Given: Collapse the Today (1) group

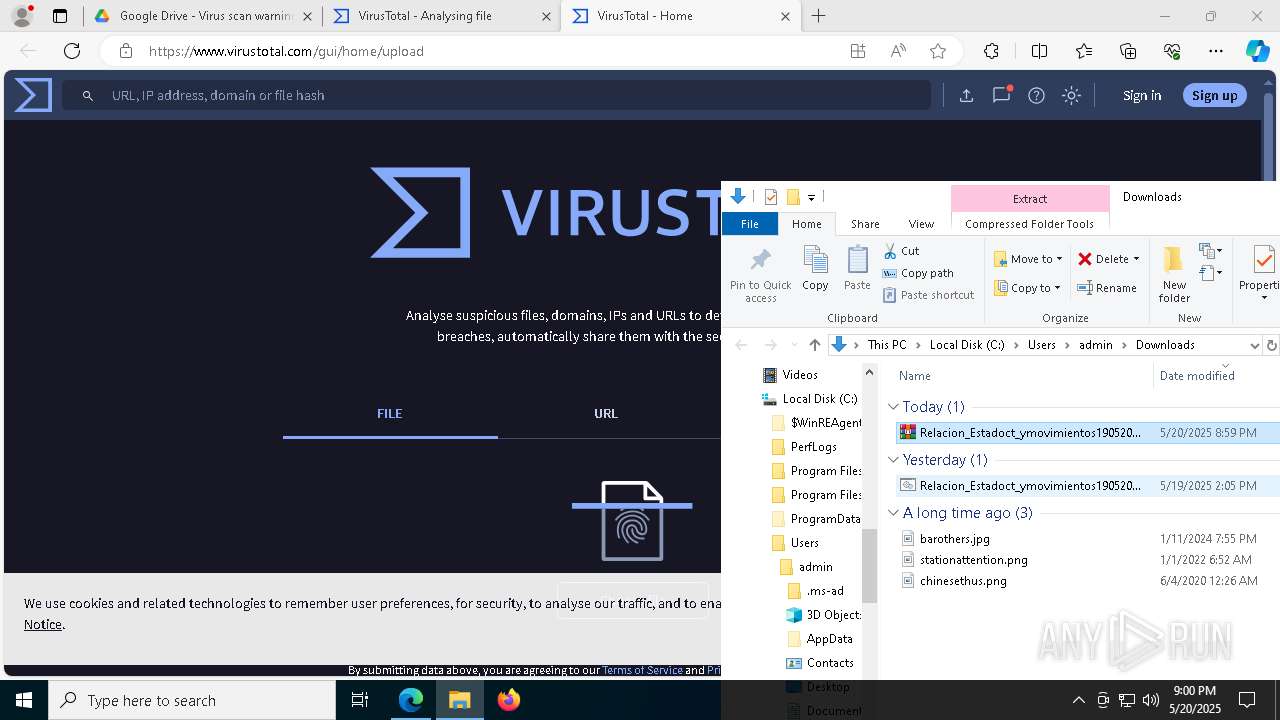Looking at the screenshot, I should coord(893,407).
